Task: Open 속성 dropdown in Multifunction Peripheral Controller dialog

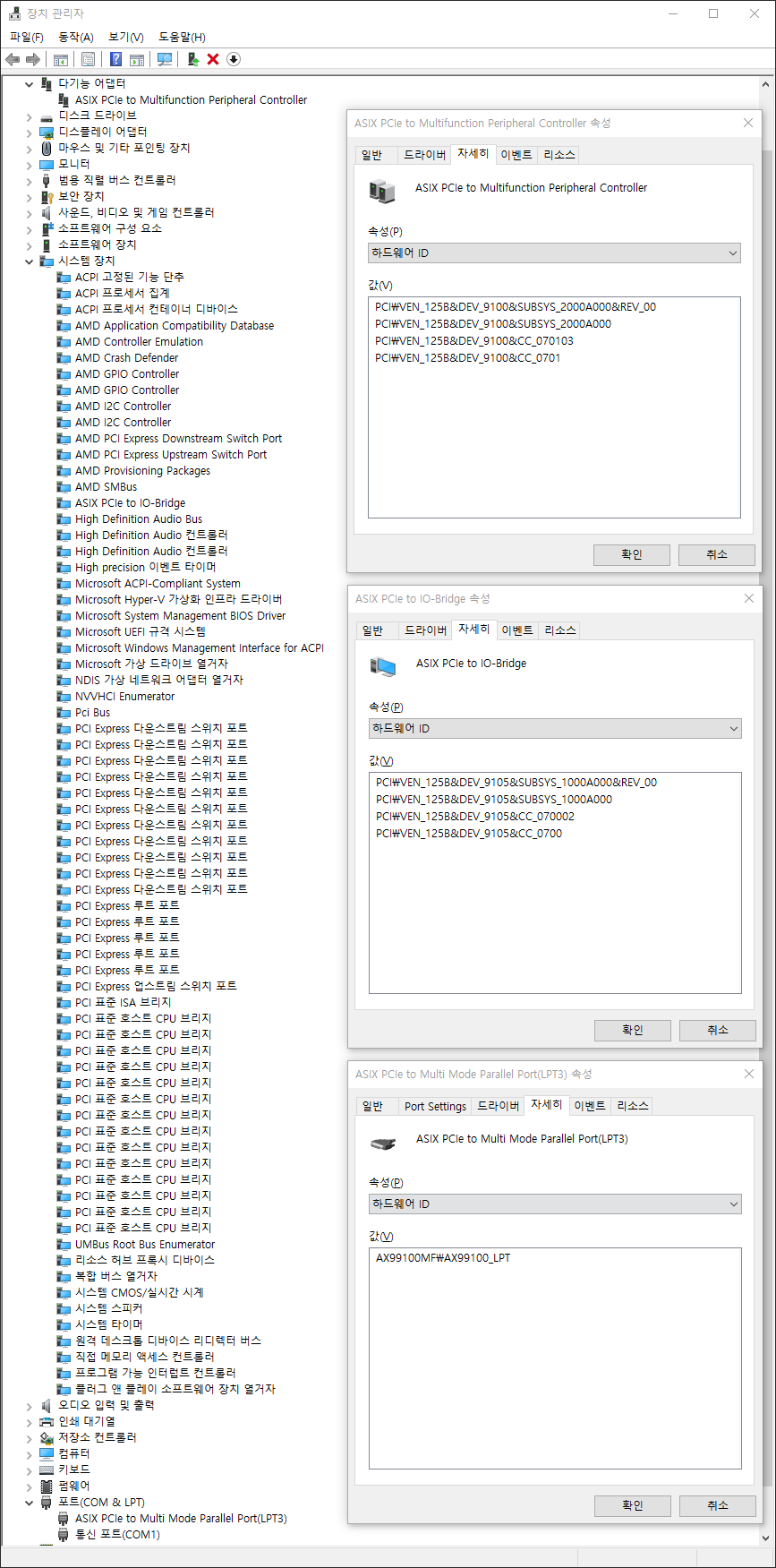Action: [x=554, y=253]
